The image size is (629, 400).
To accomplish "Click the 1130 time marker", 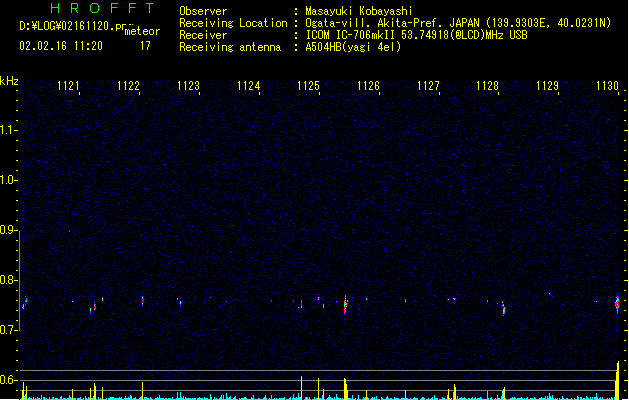I will point(607,86).
